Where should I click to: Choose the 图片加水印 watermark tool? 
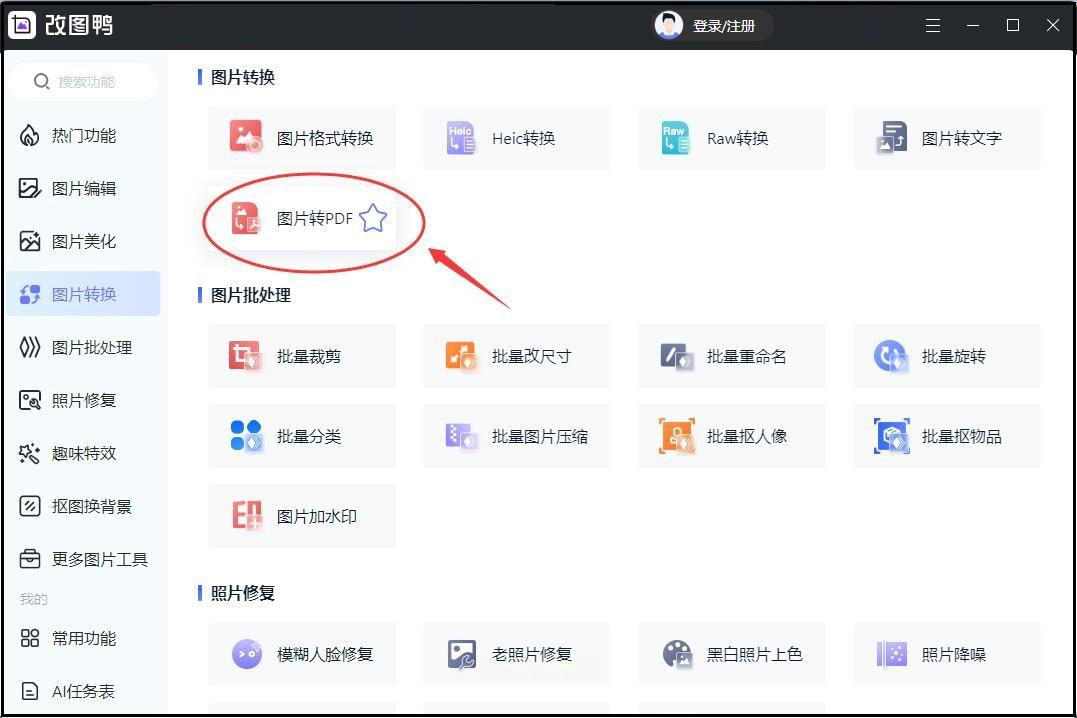[x=302, y=516]
